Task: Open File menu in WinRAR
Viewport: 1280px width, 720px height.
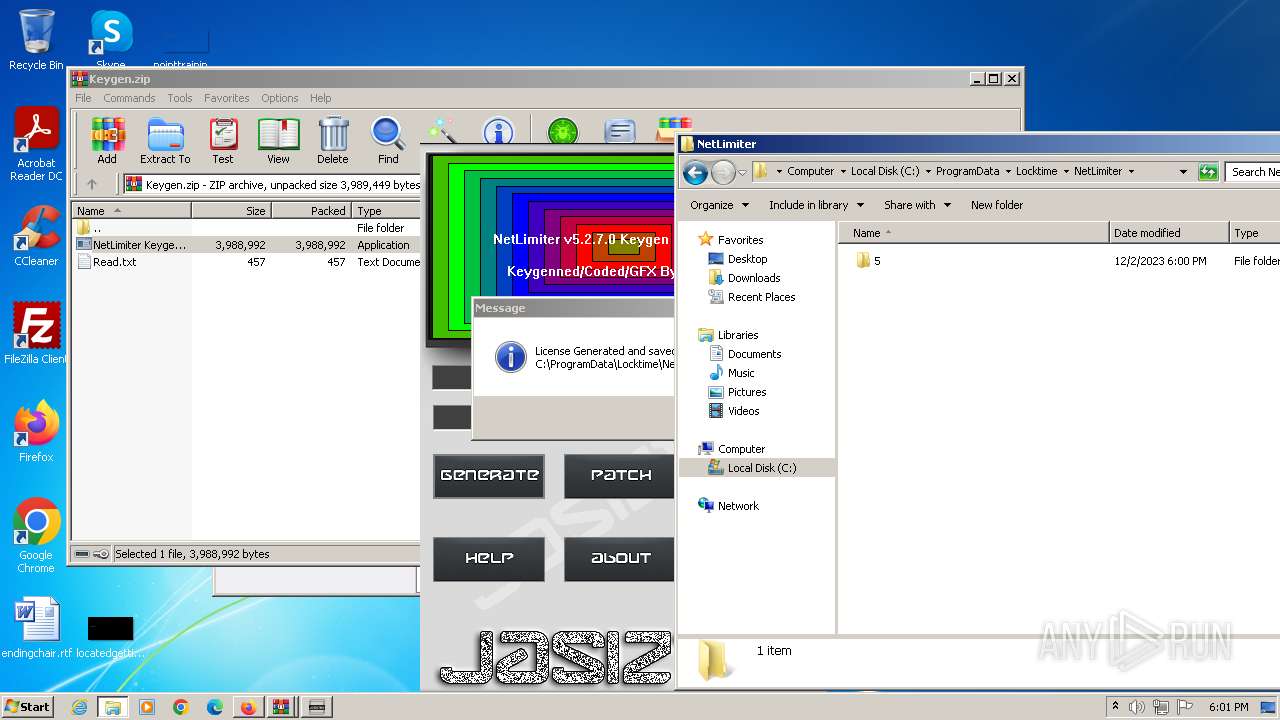Action: pyautogui.click(x=83, y=98)
